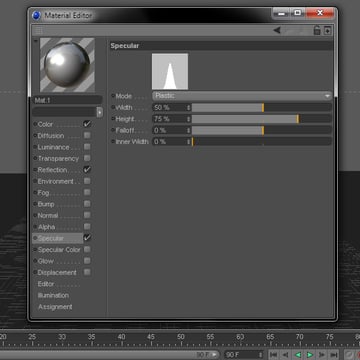Select the Color channel in list
This screenshot has height=360, width=360.
coord(45,124)
